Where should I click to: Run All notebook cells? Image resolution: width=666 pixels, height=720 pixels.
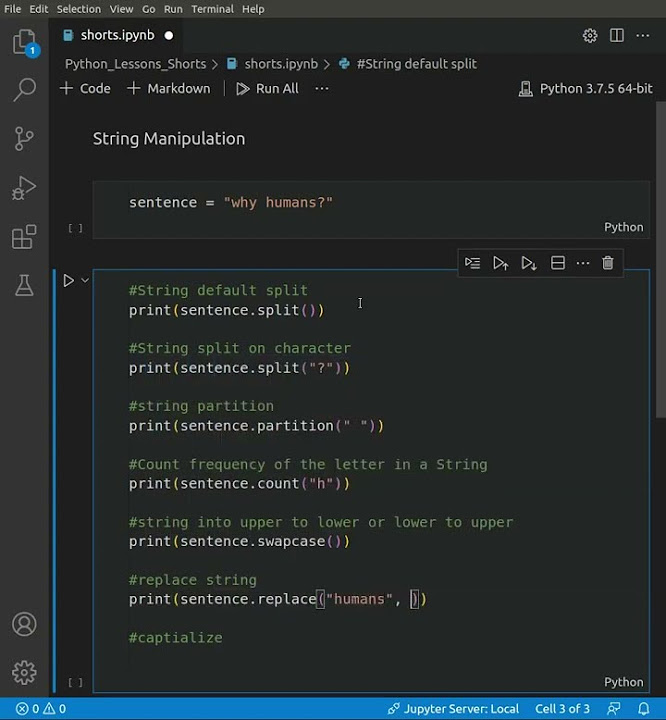[267, 88]
